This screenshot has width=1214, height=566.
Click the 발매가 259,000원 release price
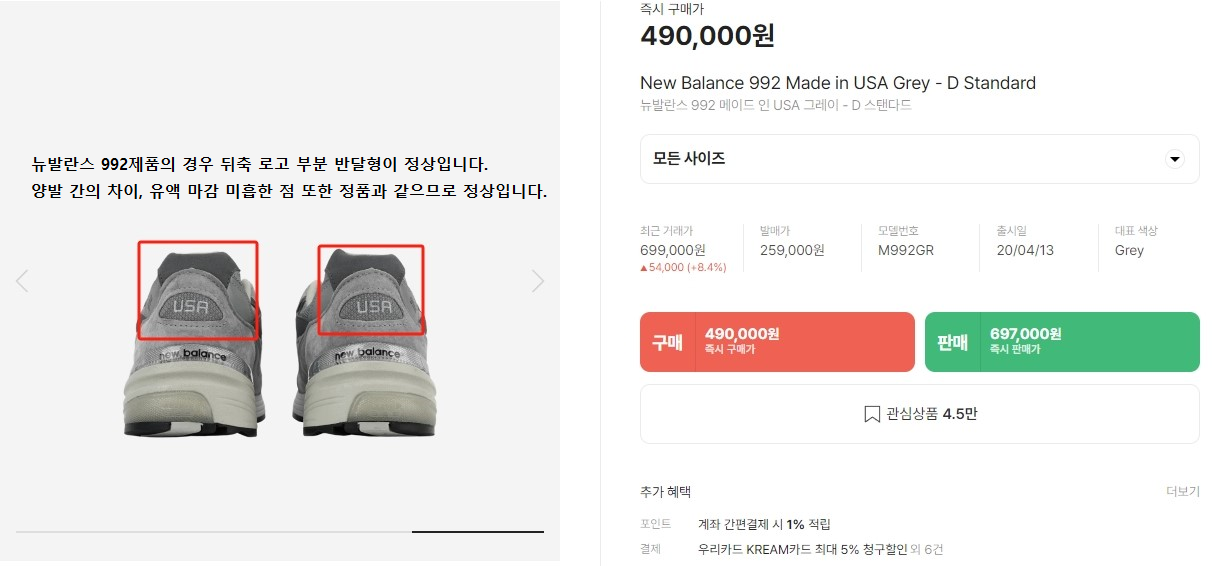click(792, 250)
